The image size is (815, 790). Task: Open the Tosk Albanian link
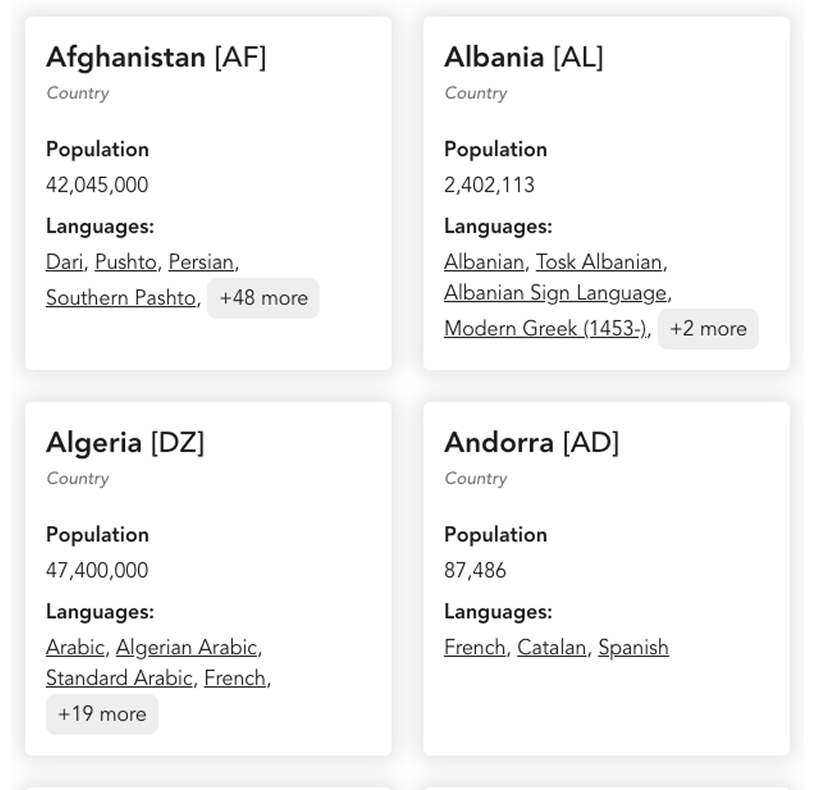point(600,261)
